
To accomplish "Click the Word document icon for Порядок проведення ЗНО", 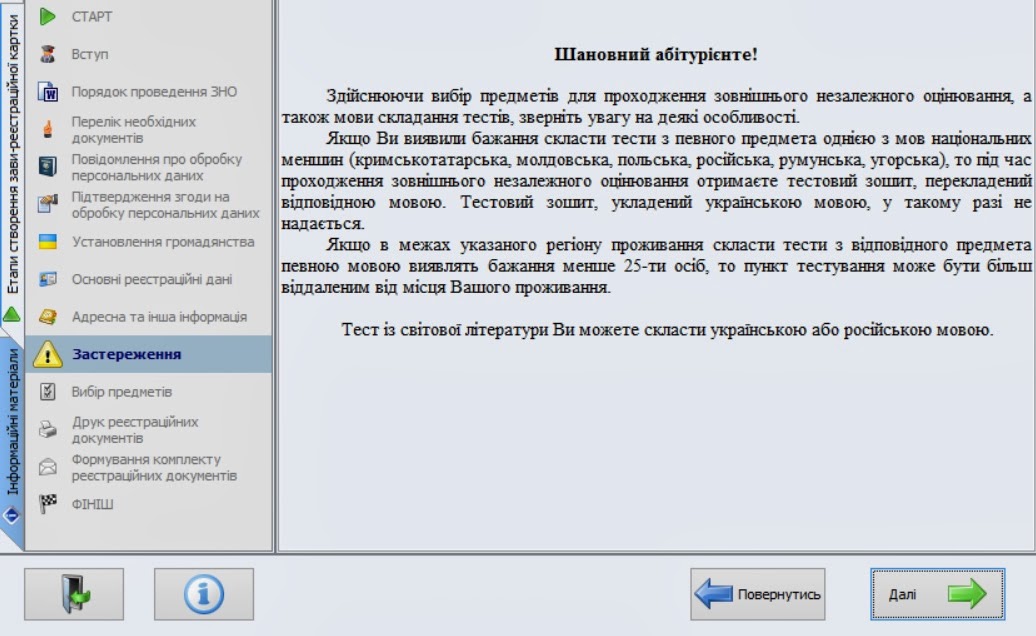I will [x=48, y=92].
